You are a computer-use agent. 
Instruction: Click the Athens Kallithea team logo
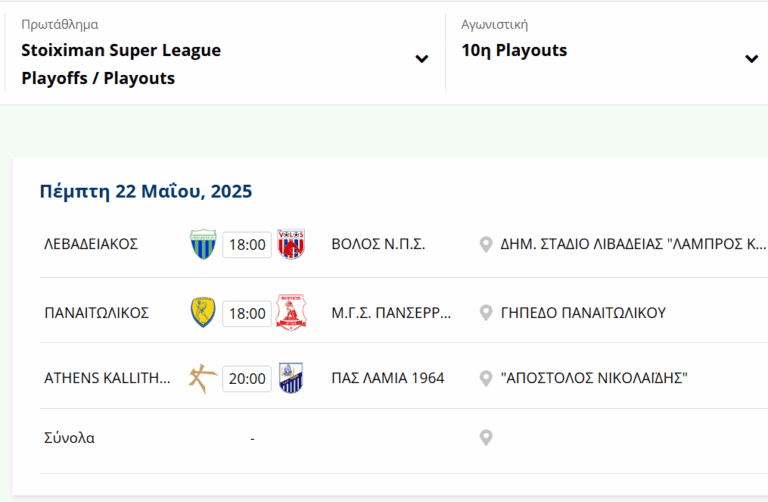pos(203,378)
